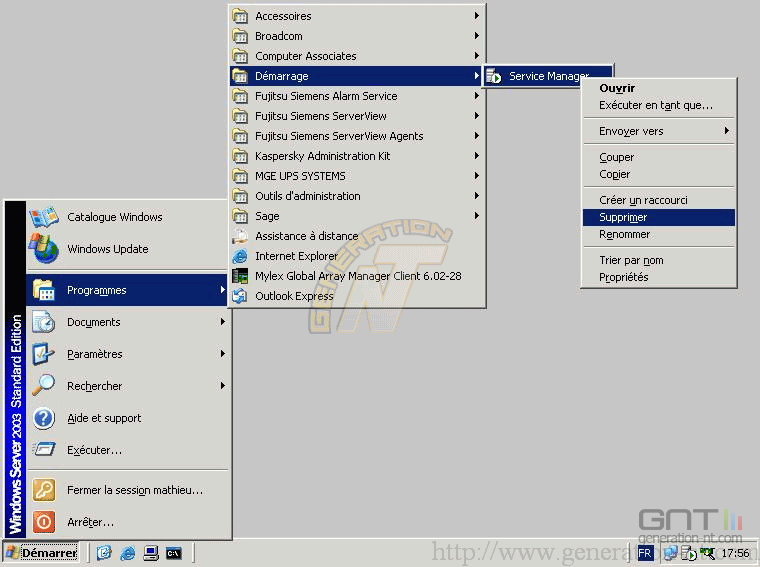Click the tray icon before the clock
The height and width of the screenshot is (567, 760).
pos(708,553)
